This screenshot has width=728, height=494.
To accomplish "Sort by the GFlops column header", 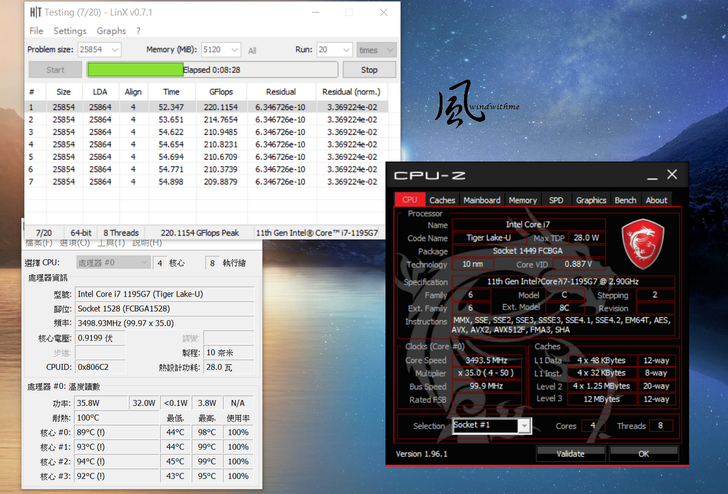I will [221, 92].
